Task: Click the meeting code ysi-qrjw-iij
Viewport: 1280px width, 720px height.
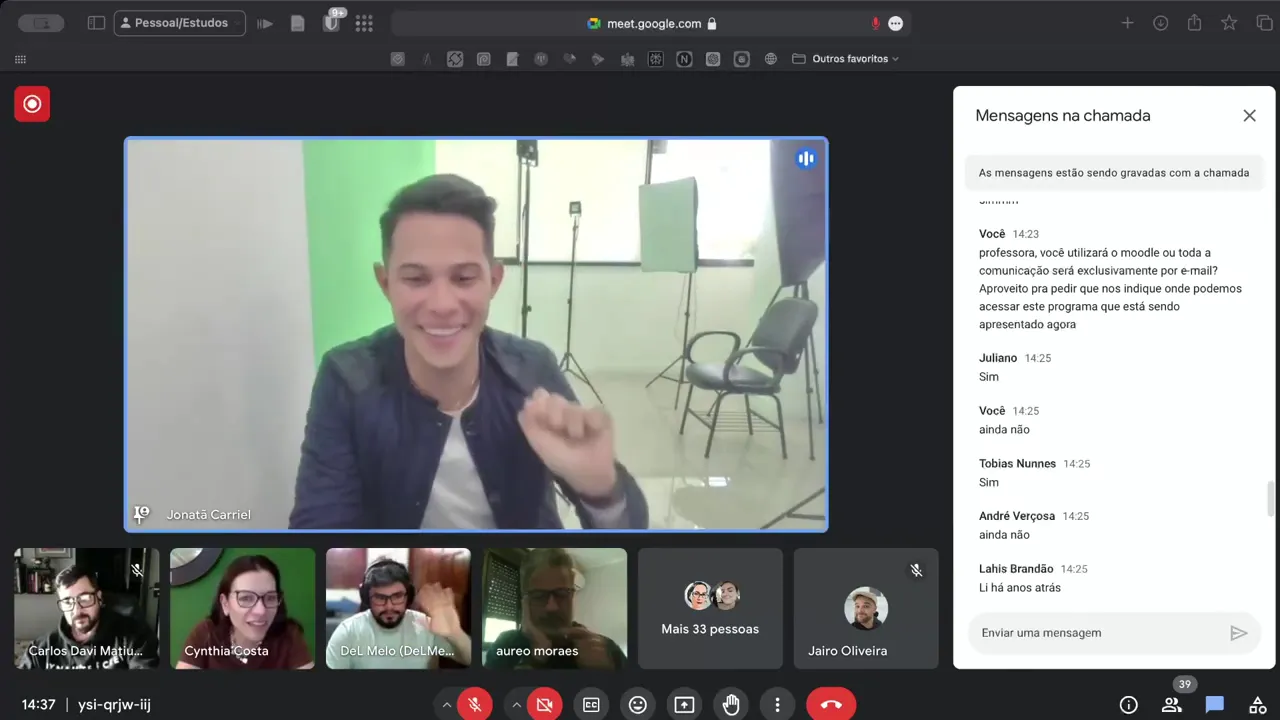Action: click(x=114, y=705)
